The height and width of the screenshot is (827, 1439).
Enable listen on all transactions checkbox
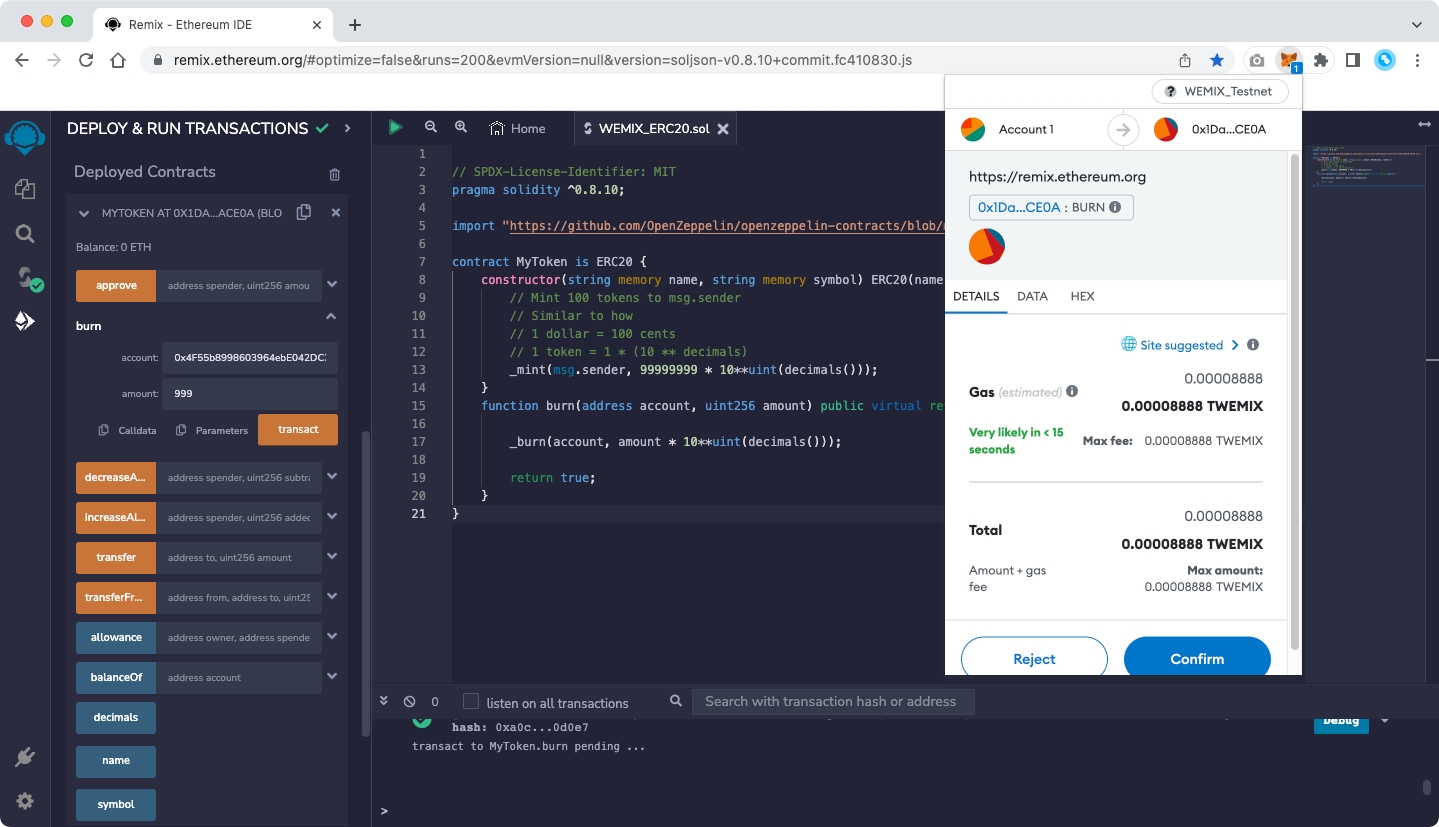471,702
